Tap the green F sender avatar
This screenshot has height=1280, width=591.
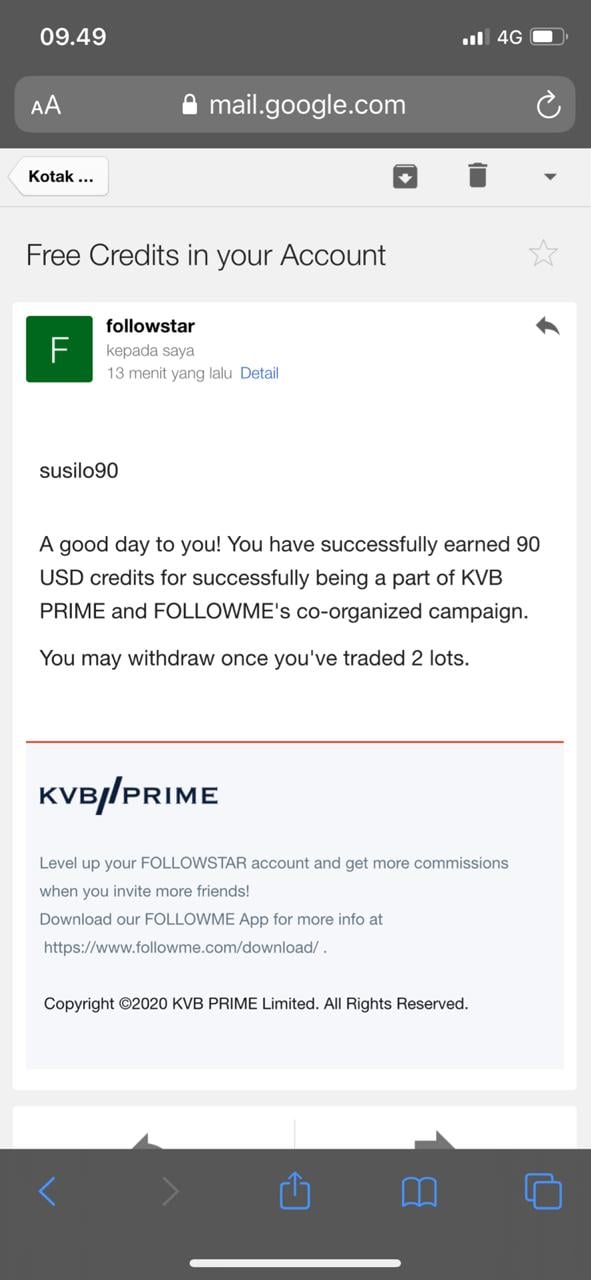click(59, 348)
